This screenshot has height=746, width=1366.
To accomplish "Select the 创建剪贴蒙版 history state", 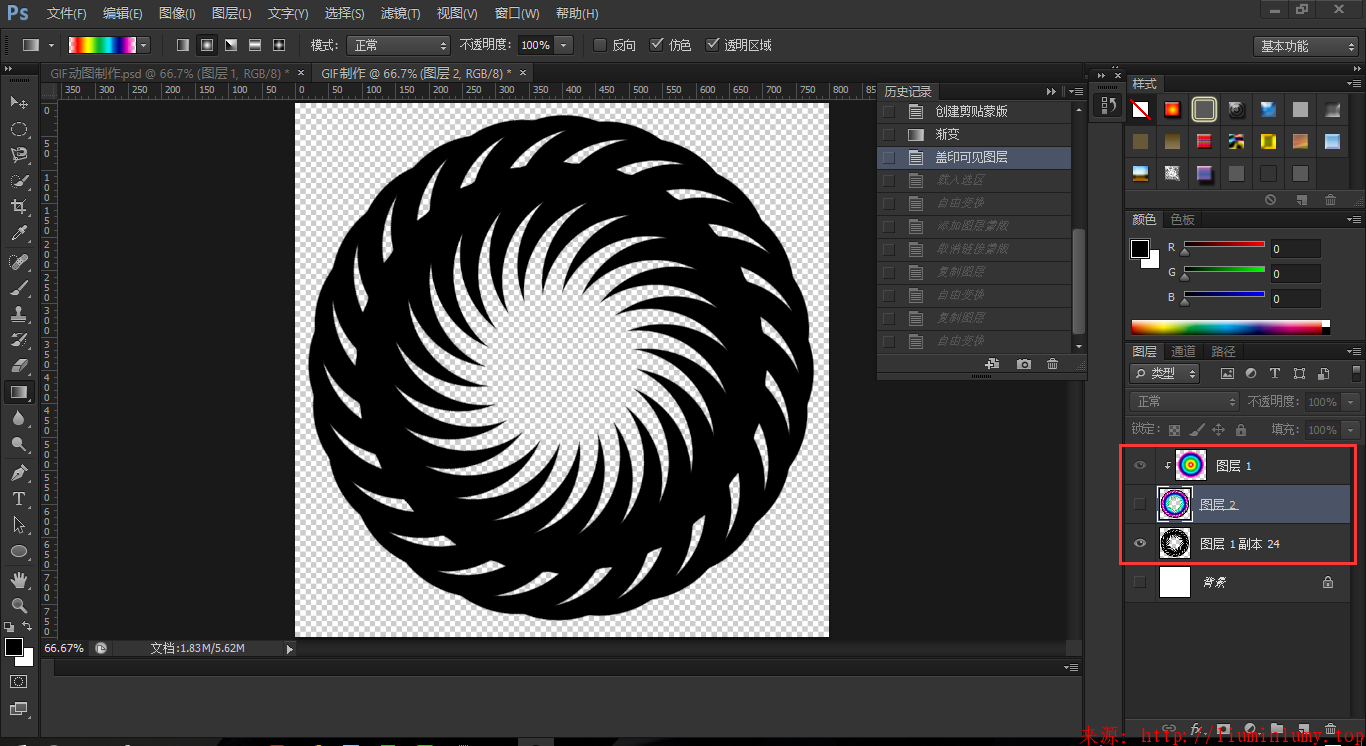I will [x=971, y=111].
